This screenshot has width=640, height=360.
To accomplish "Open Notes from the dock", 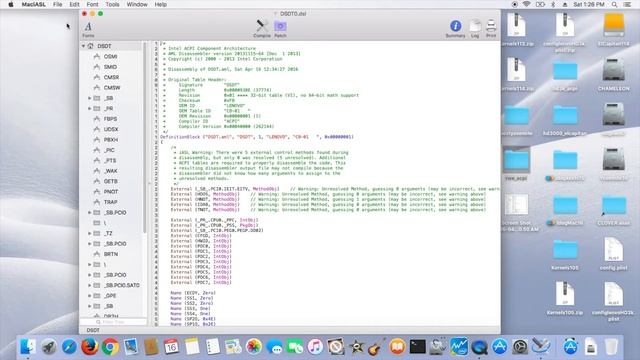I will (192, 347).
